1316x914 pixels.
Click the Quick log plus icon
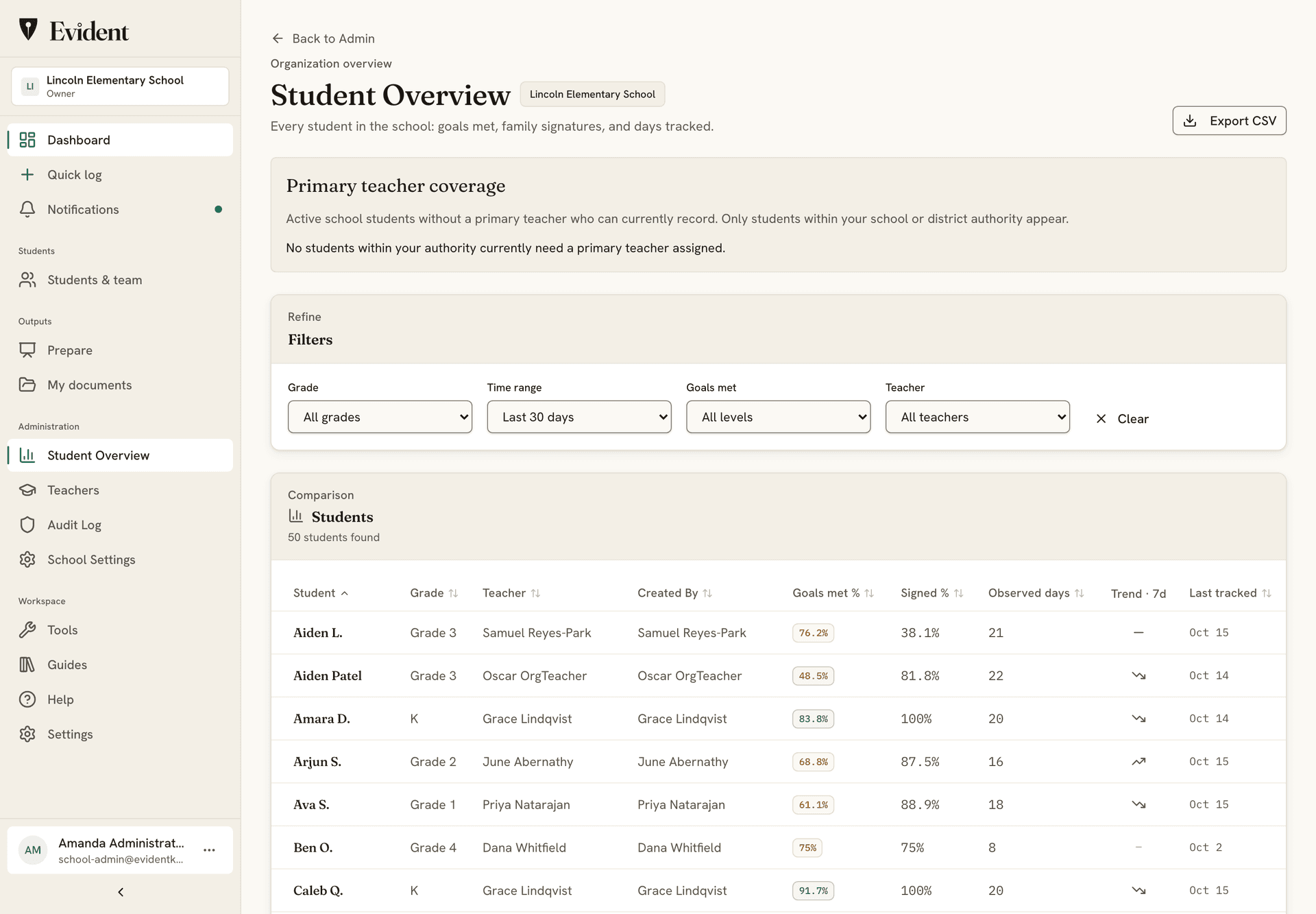27,175
